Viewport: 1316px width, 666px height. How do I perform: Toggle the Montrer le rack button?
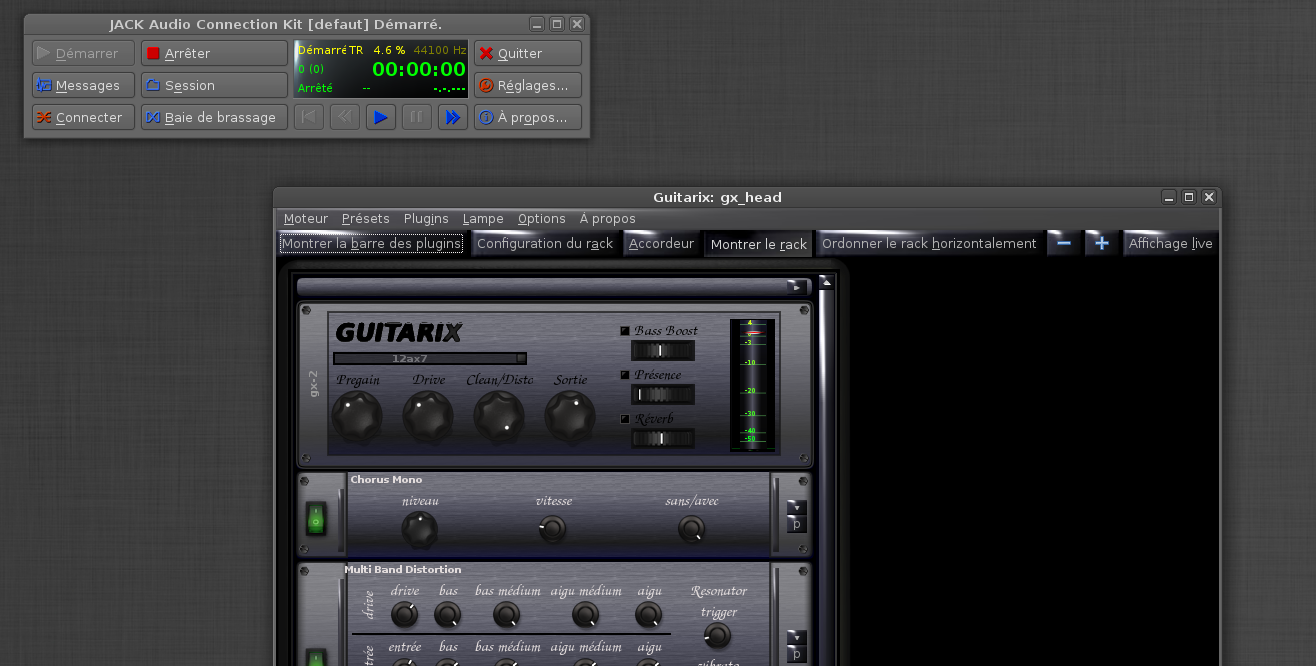pyautogui.click(x=758, y=244)
